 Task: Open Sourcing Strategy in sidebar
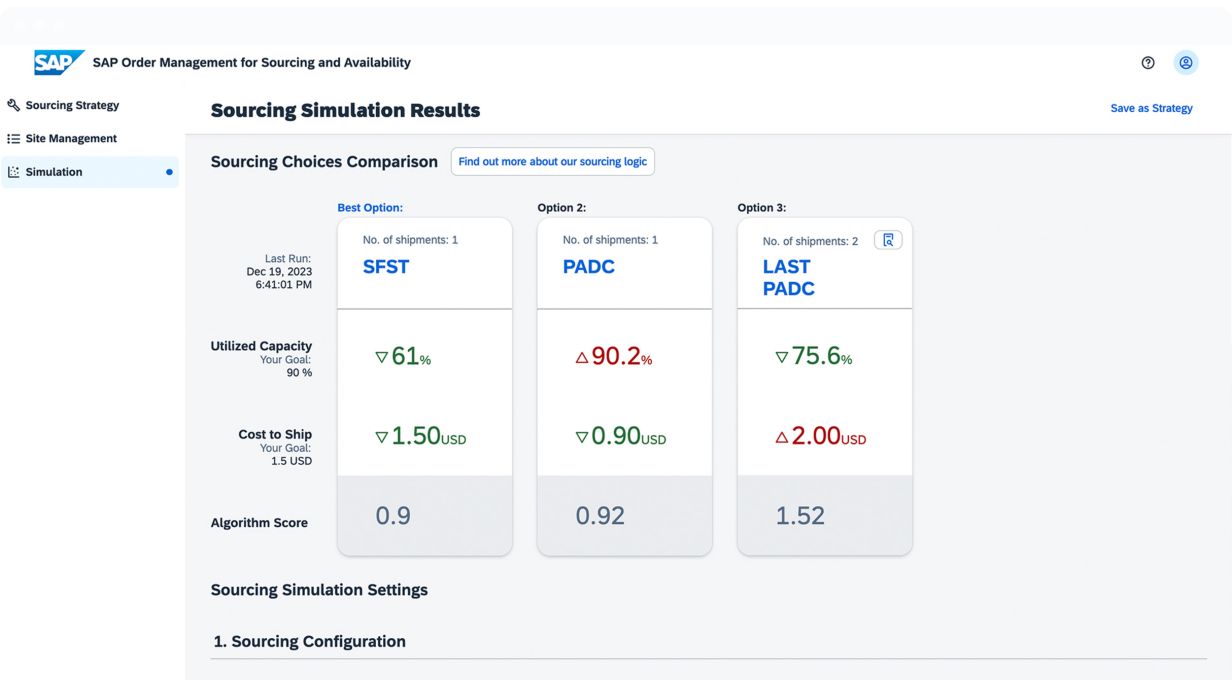72,105
